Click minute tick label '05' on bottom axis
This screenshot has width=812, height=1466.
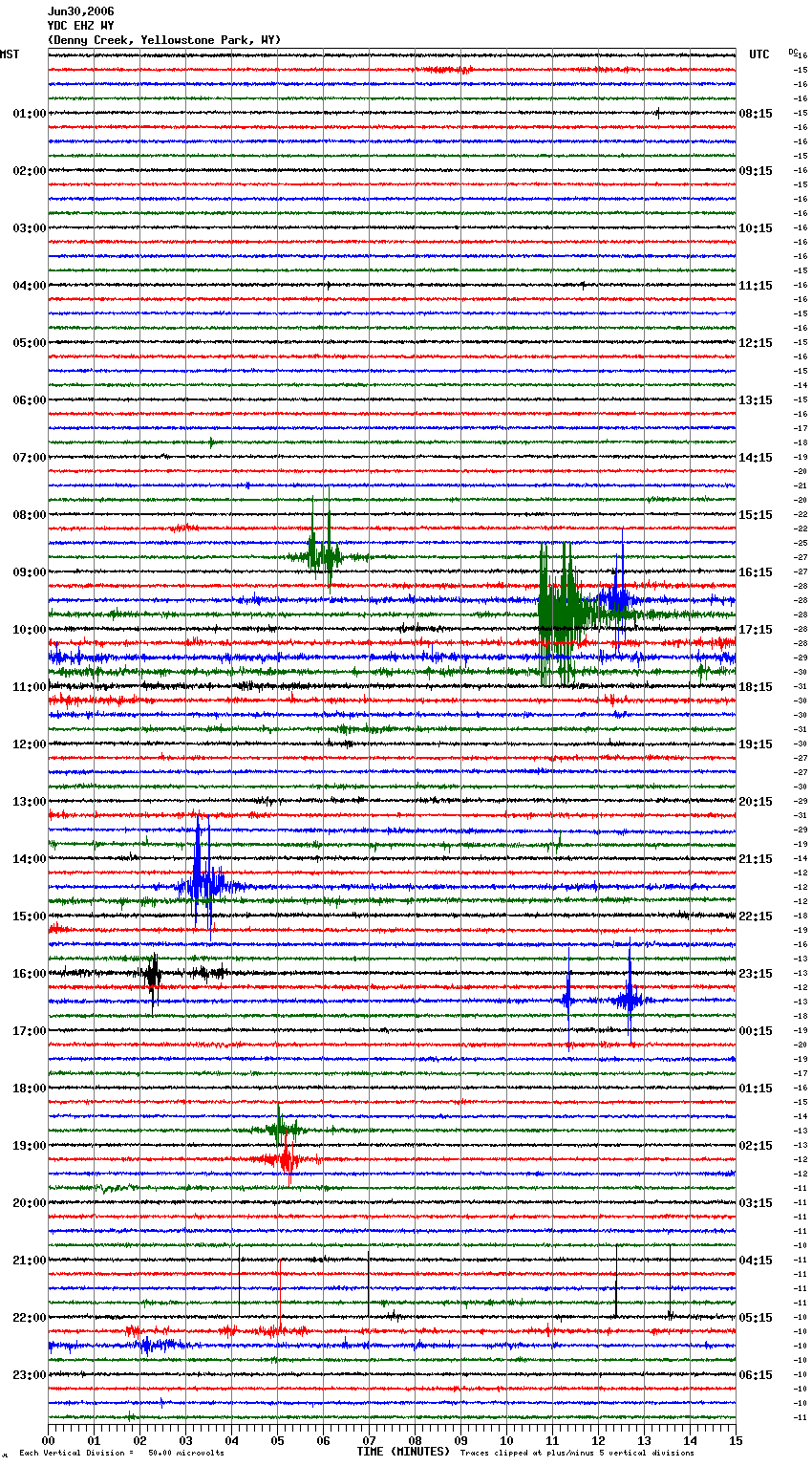(277, 1440)
